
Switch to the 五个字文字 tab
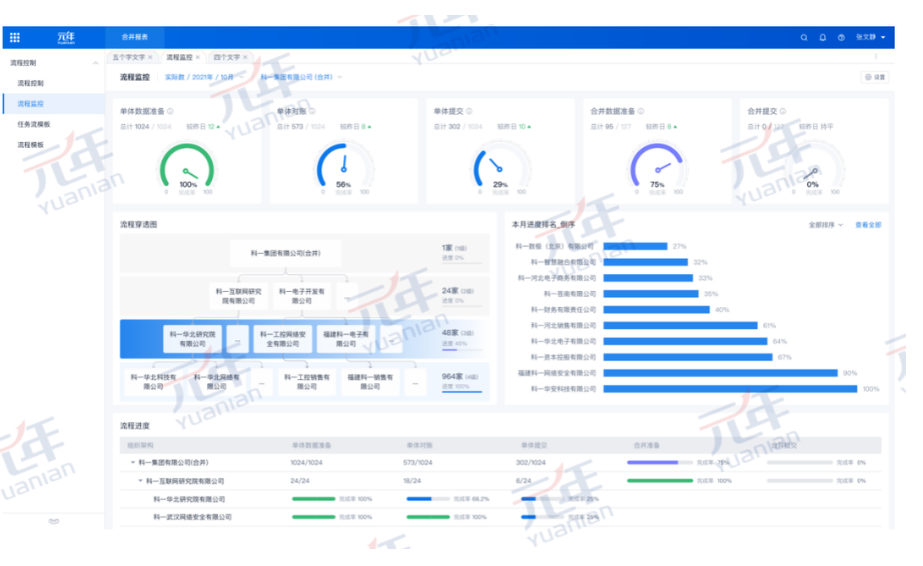pos(128,58)
